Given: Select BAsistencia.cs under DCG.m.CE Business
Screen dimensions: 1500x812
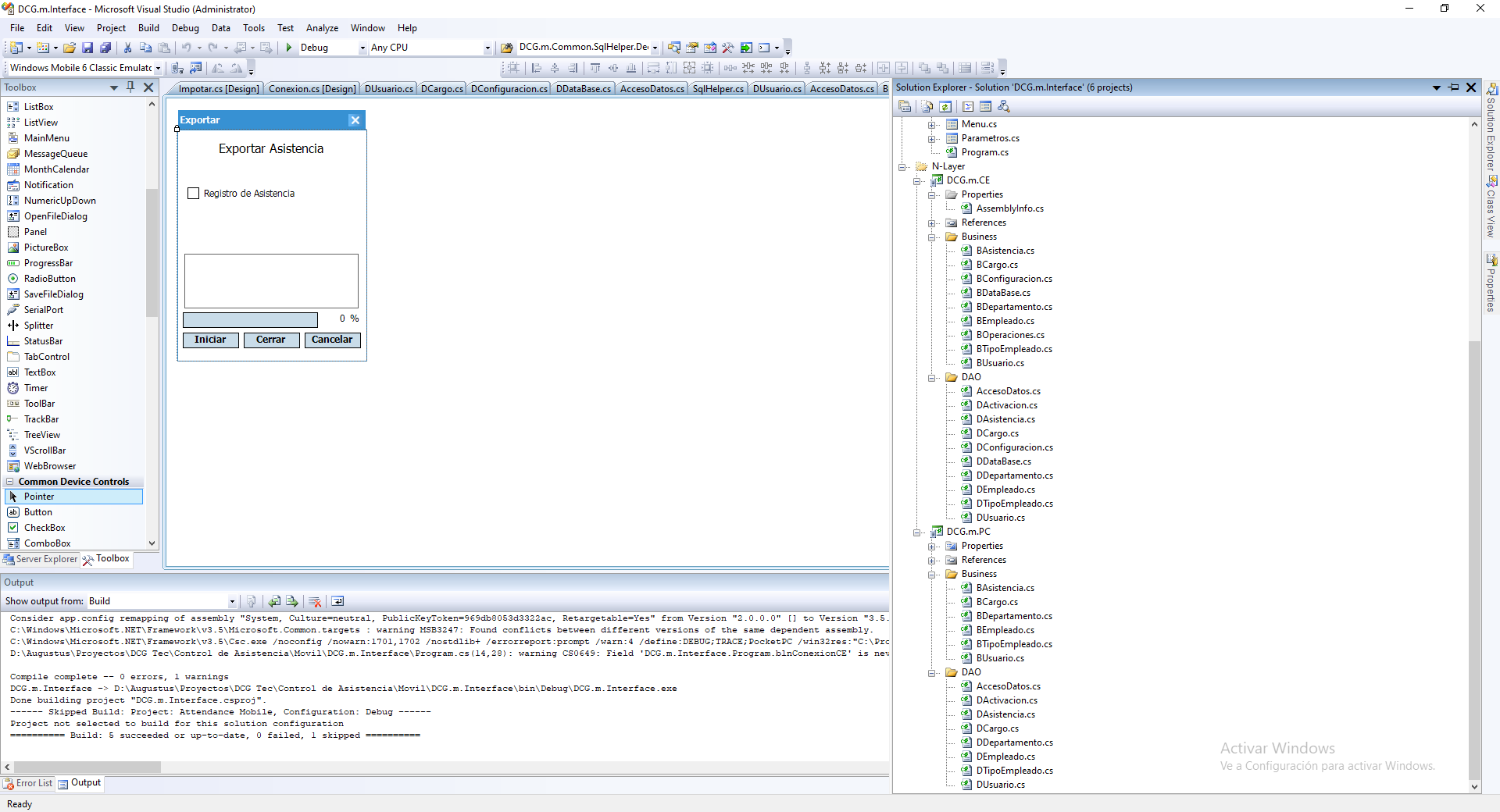Looking at the screenshot, I should pyautogui.click(x=1005, y=251).
